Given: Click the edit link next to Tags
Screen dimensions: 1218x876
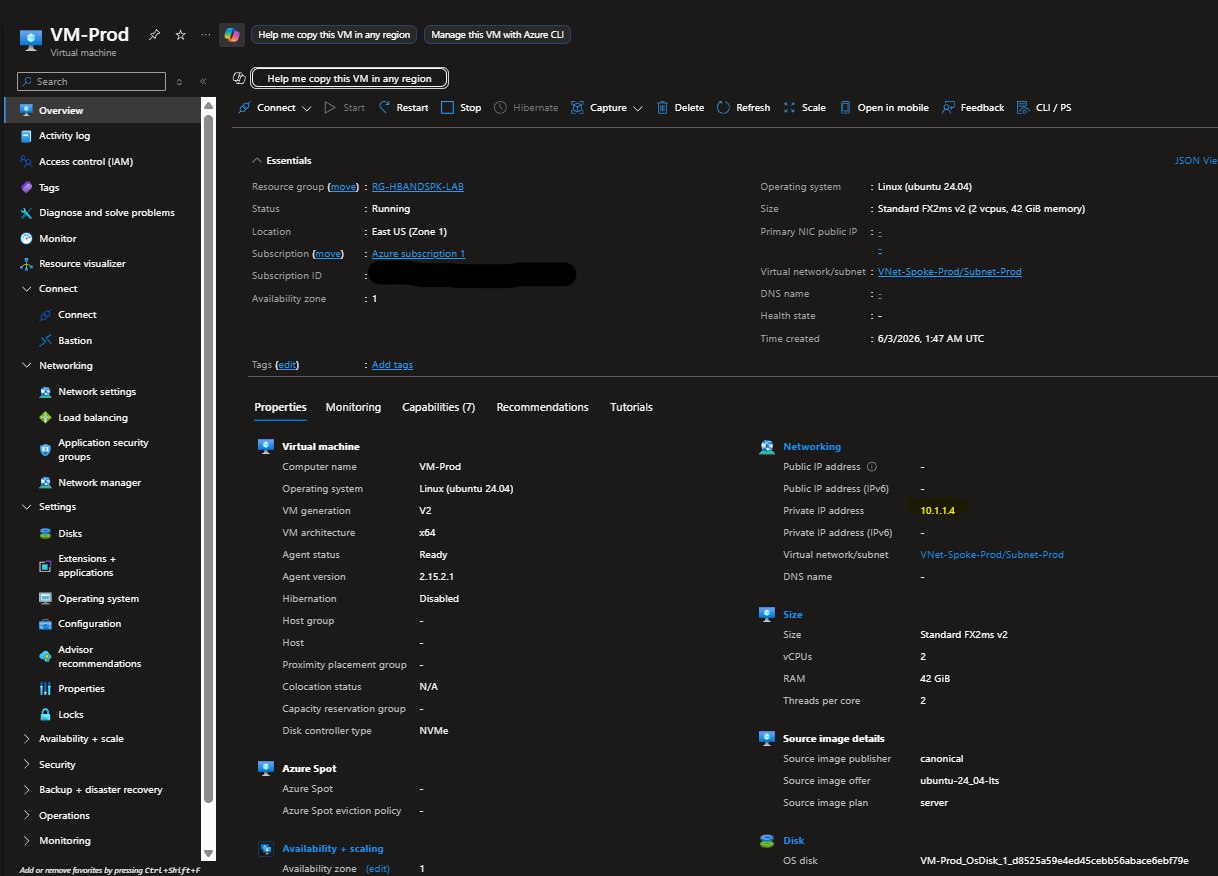Looking at the screenshot, I should pyautogui.click(x=287, y=365).
